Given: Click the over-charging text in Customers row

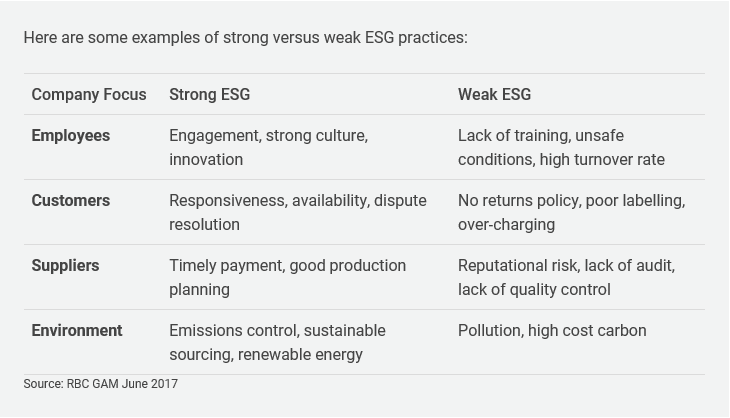Looking at the screenshot, I should point(506,225).
